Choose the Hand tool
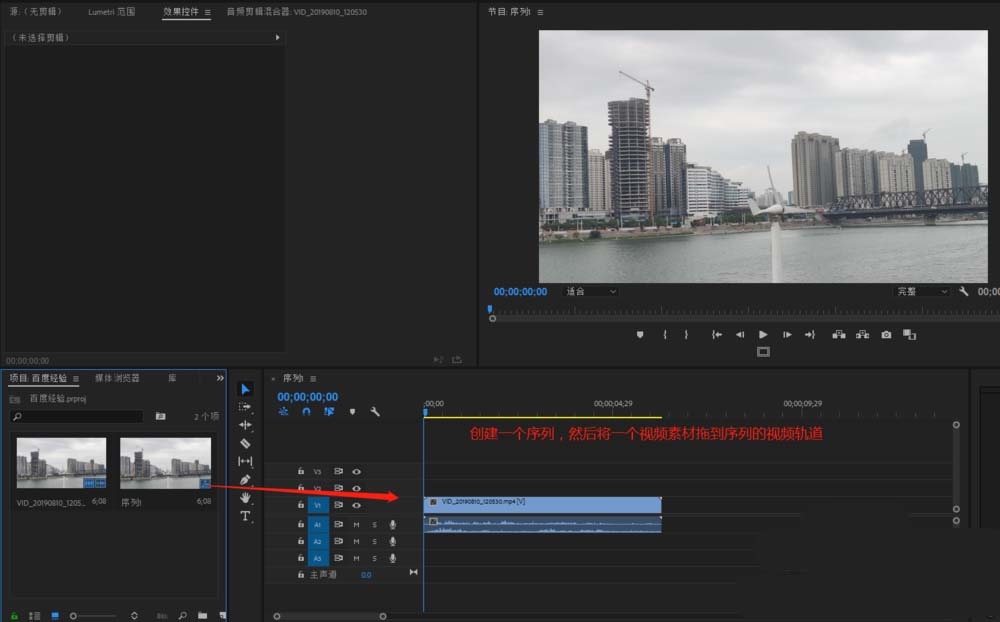The height and width of the screenshot is (622, 1000). tap(246, 497)
